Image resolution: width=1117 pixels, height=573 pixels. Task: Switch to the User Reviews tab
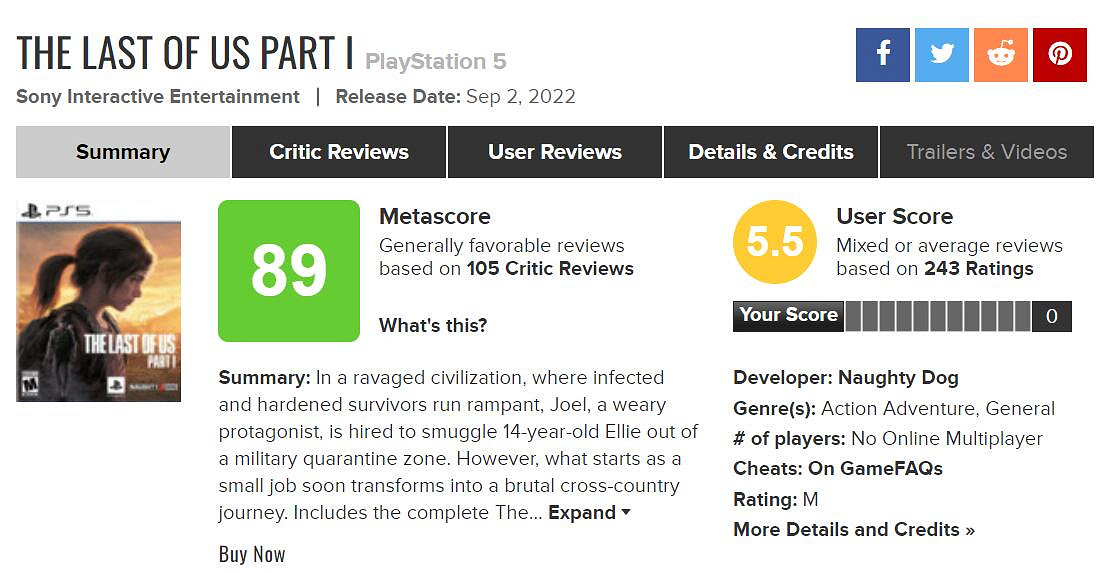pos(555,152)
